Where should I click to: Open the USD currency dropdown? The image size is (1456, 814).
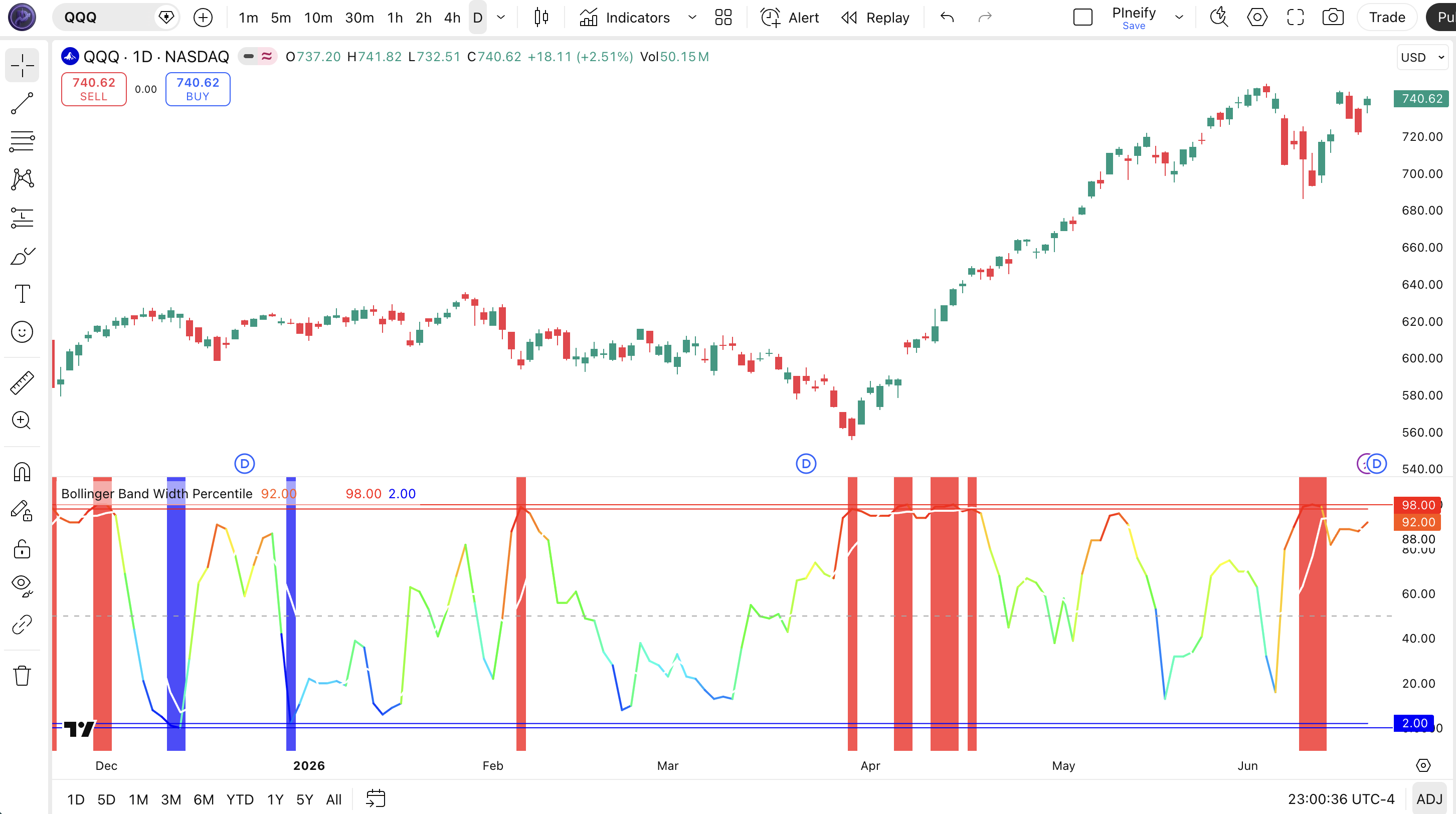point(1422,58)
